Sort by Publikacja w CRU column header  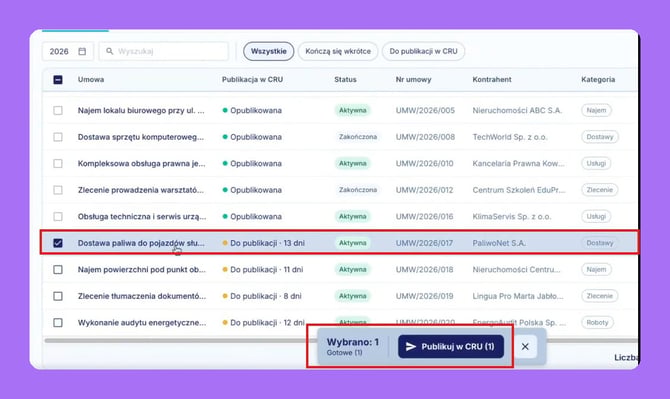tap(252, 79)
